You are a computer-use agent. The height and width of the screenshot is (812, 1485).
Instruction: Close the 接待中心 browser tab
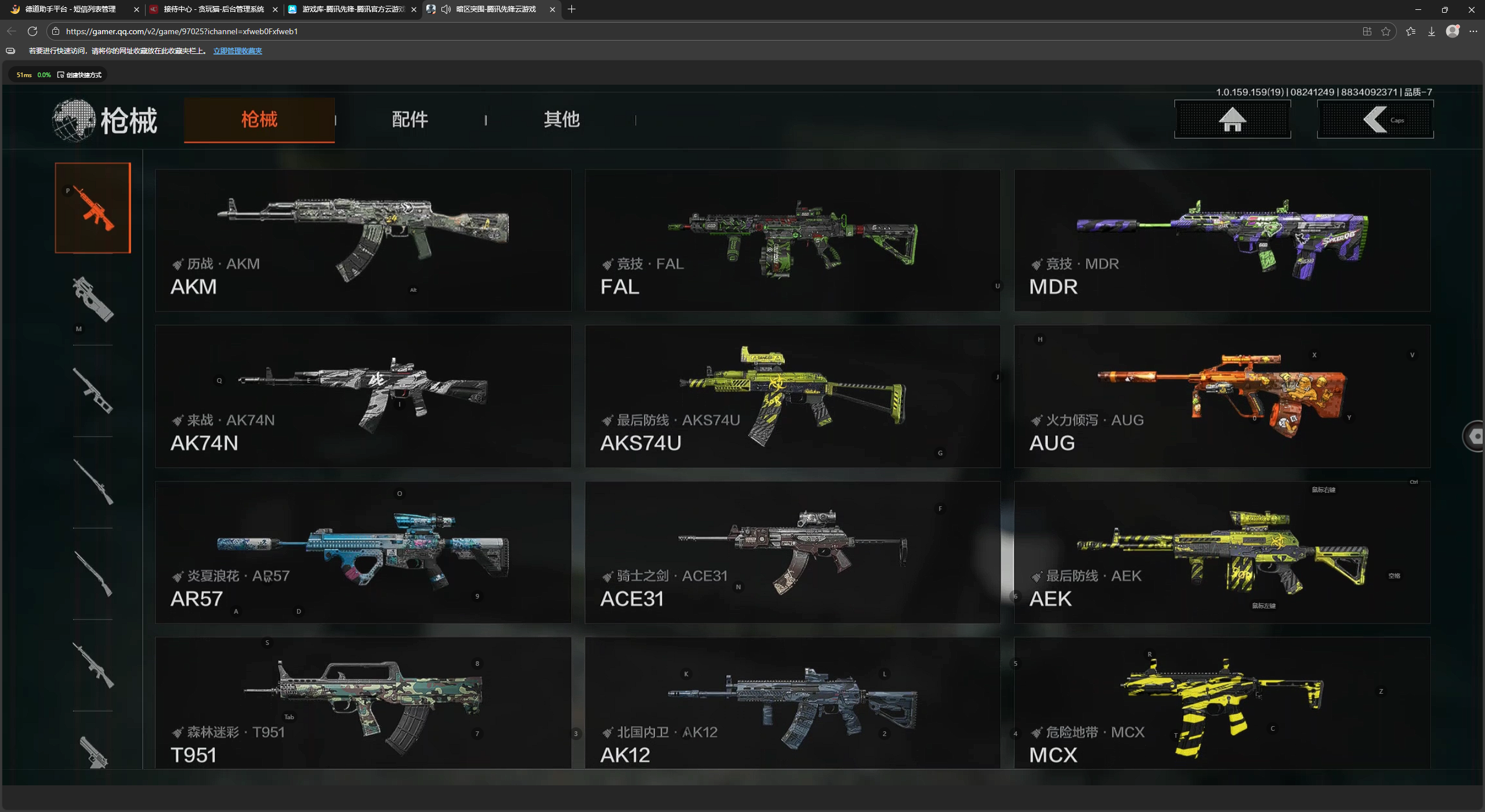pyautogui.click(x=275, y=9)
